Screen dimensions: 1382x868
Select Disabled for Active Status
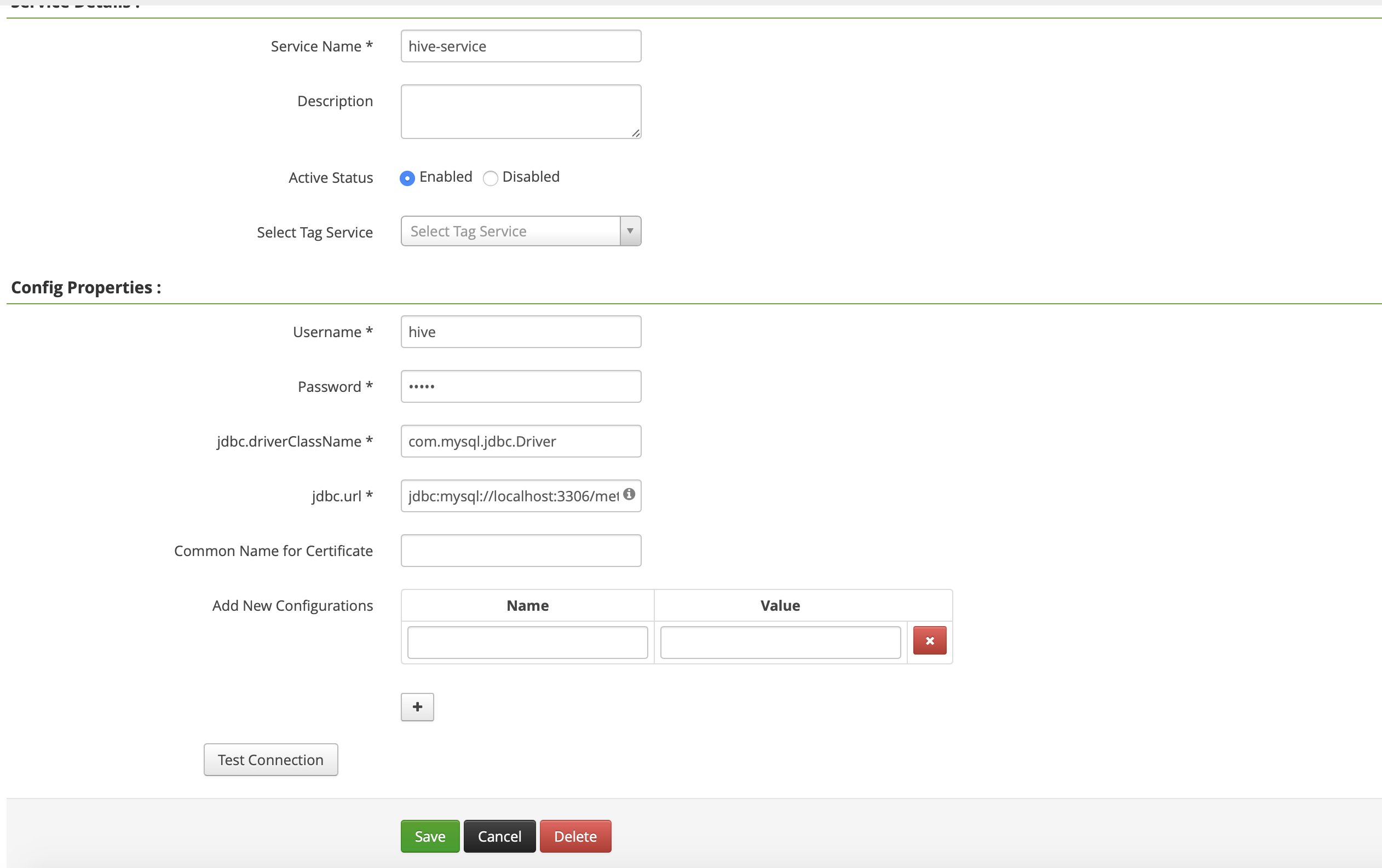pos(490,178)
